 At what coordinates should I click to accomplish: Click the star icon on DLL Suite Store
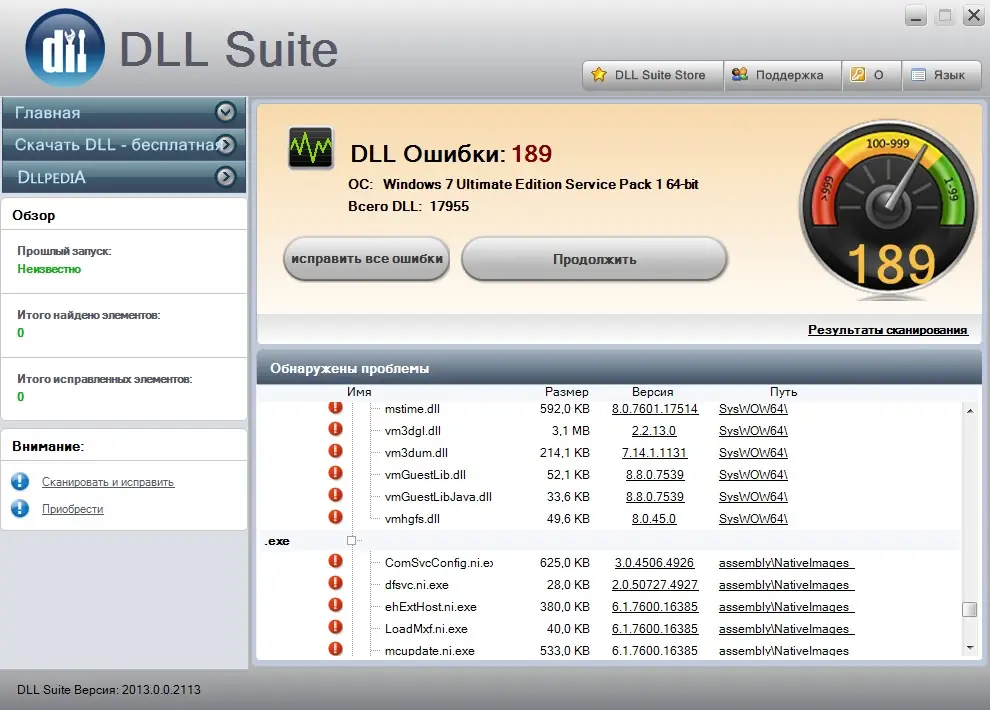(599, 74)
